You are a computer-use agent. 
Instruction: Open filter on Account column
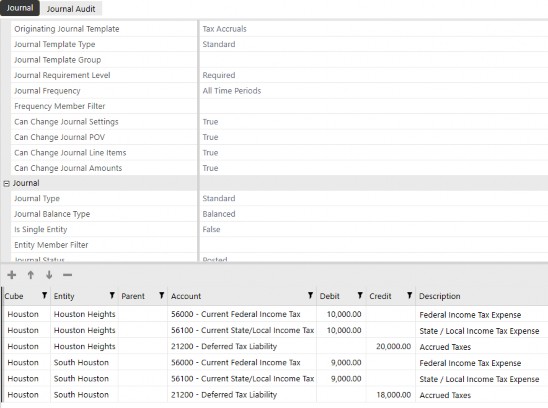(310, 296)
